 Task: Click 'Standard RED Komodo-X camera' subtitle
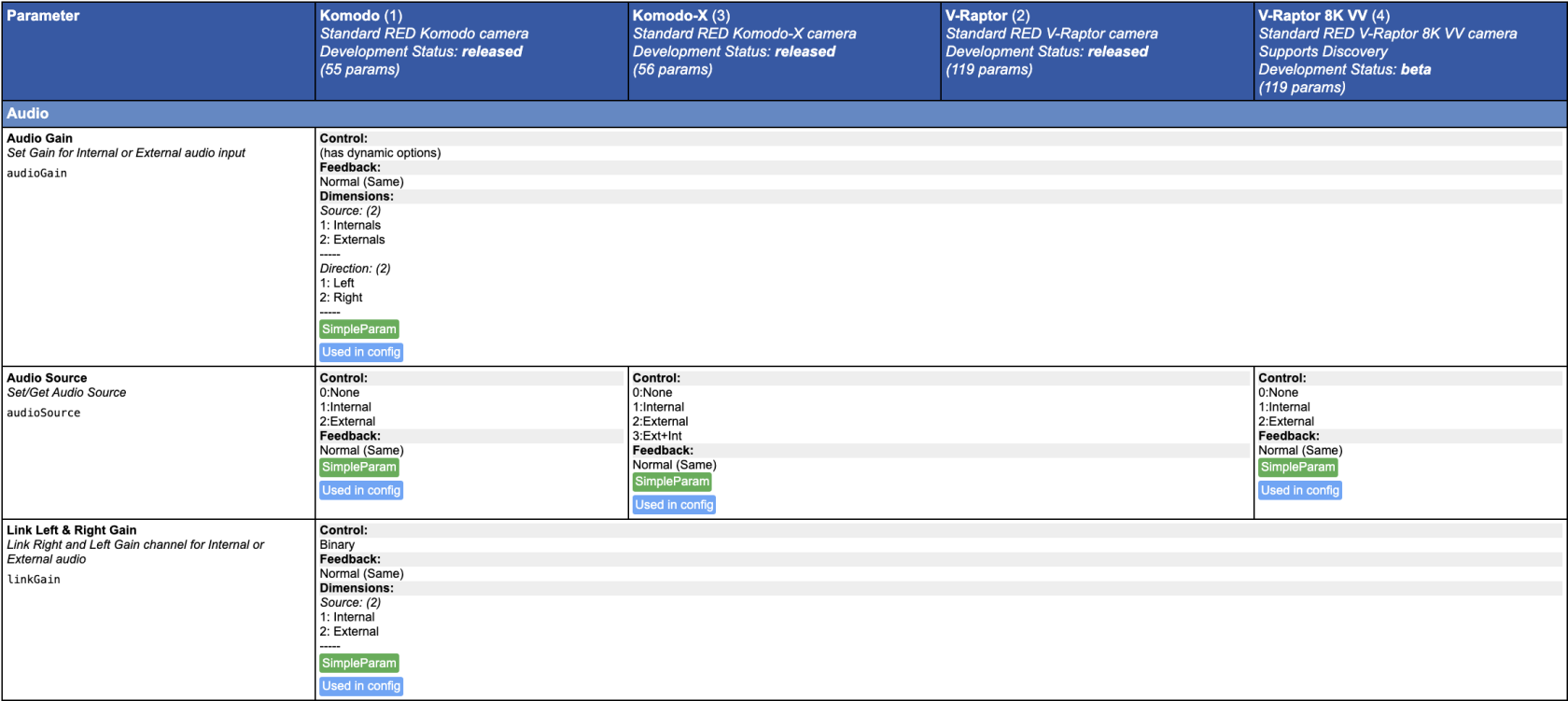[744, 34]
